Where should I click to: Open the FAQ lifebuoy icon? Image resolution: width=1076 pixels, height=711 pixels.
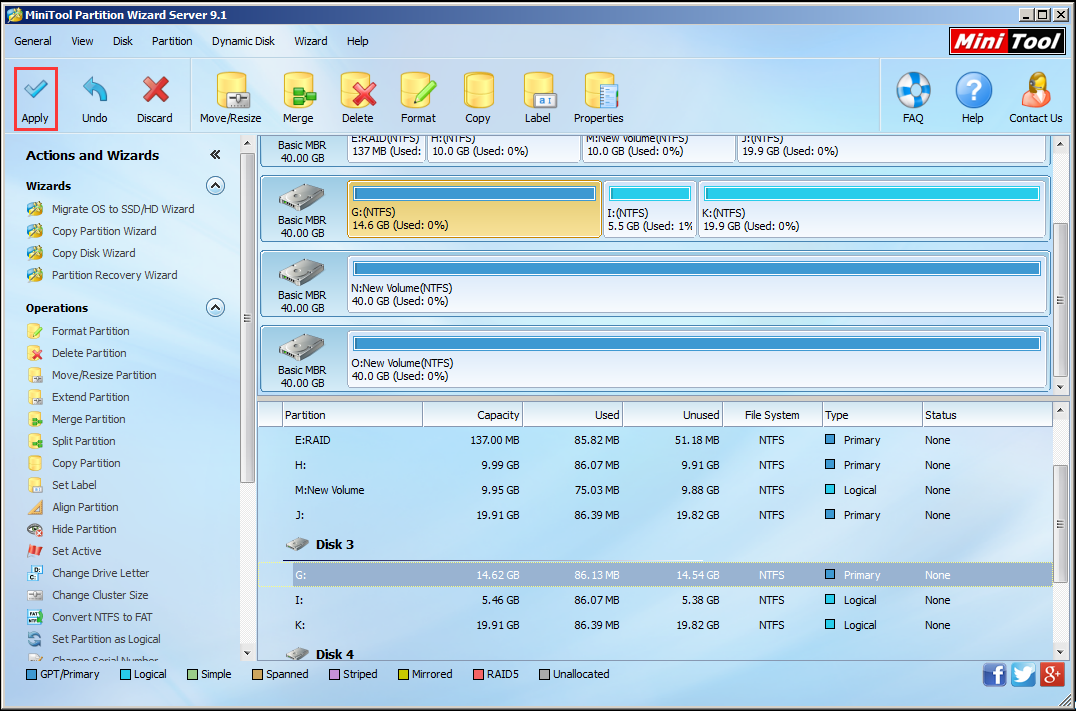coord(913,99)
